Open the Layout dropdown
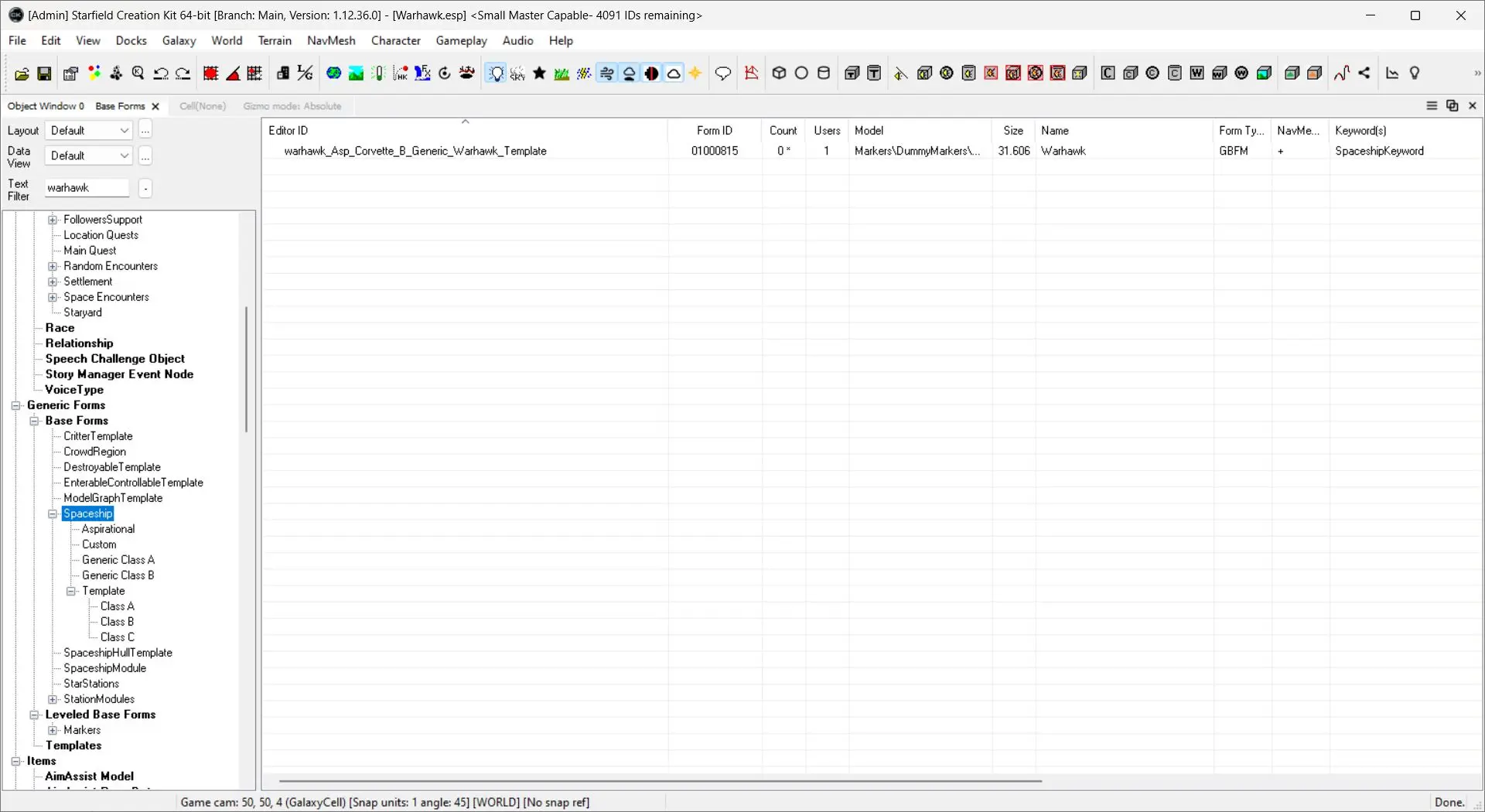Image resolution: width=1485 pixels, height=812 pixels. click(89, 131)
